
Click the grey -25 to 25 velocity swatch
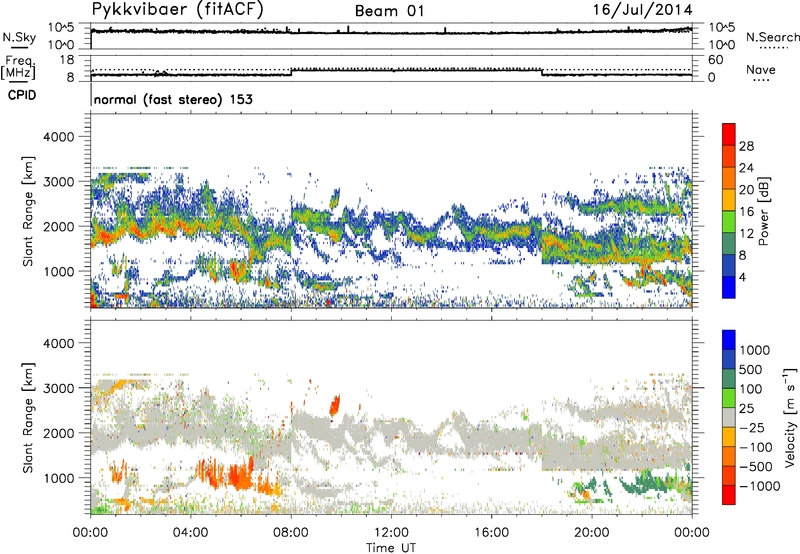point(729,417)
